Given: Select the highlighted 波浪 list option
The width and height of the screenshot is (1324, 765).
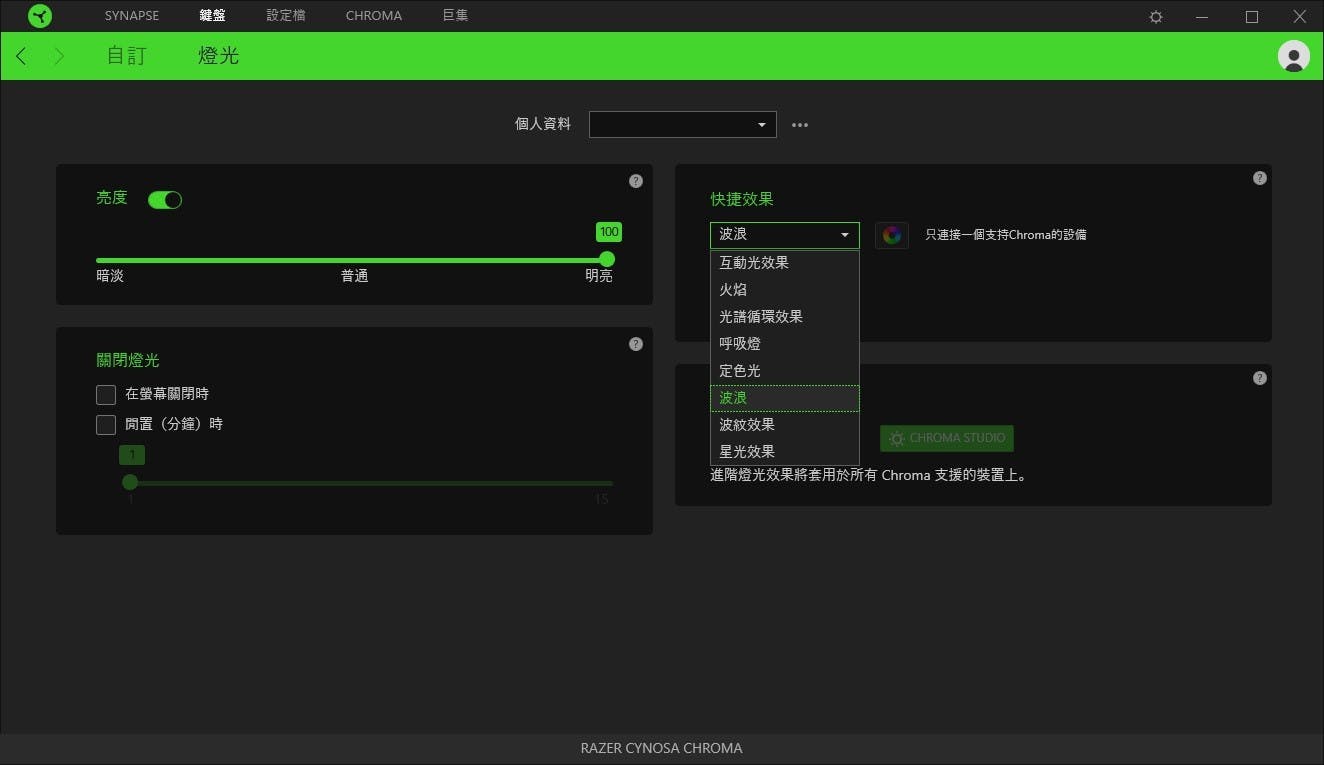Looking at the screenshot, I should point(785,398).
